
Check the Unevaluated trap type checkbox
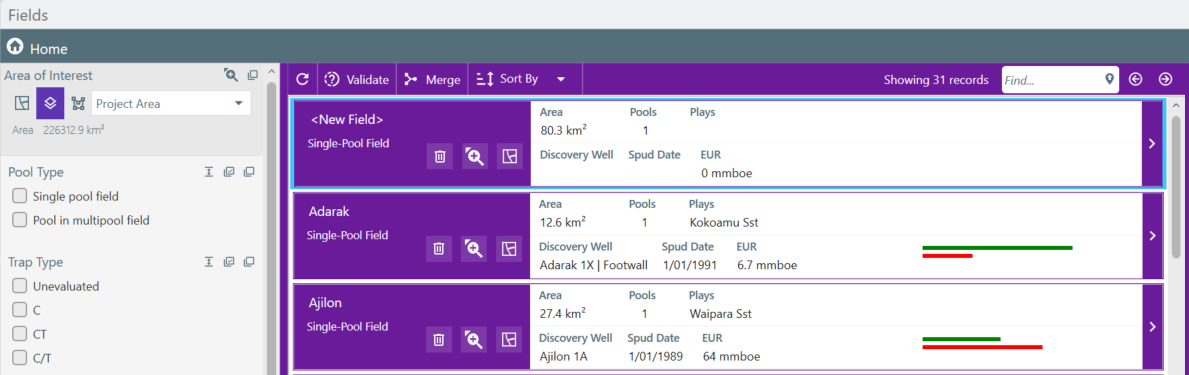tap(20, 286)
